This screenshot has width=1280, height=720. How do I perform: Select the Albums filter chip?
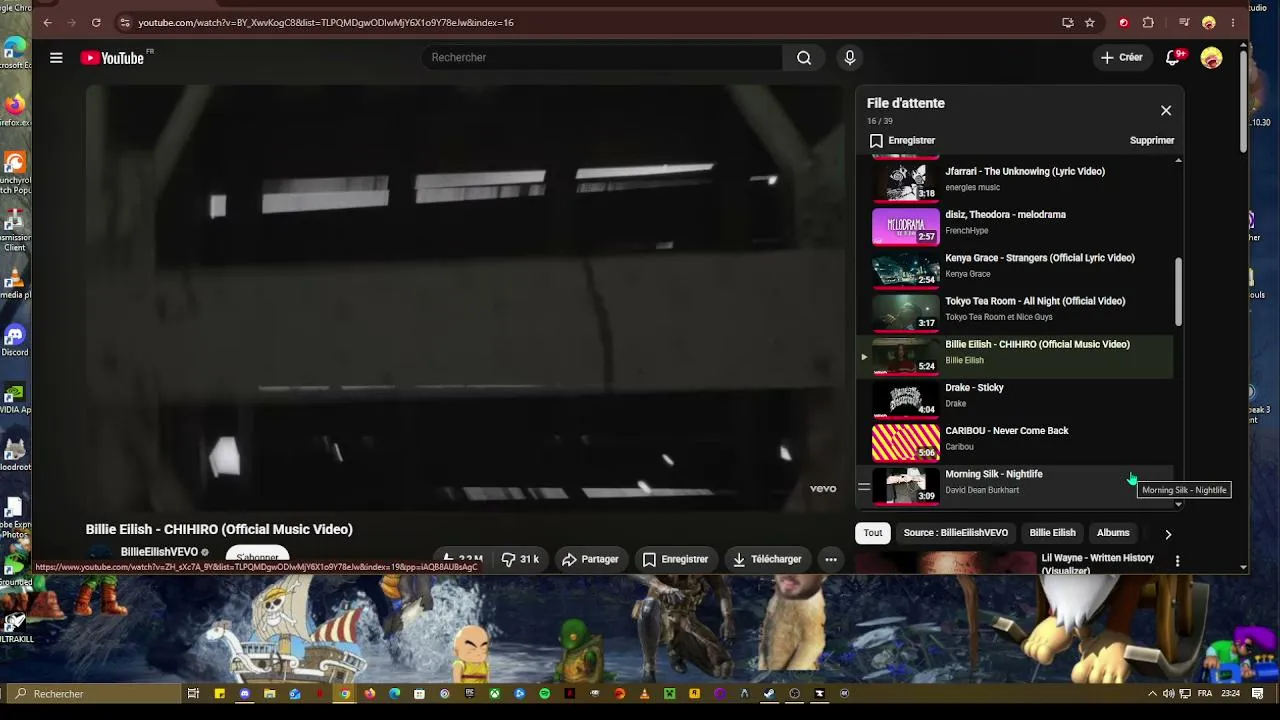(x=1113, y=533)
